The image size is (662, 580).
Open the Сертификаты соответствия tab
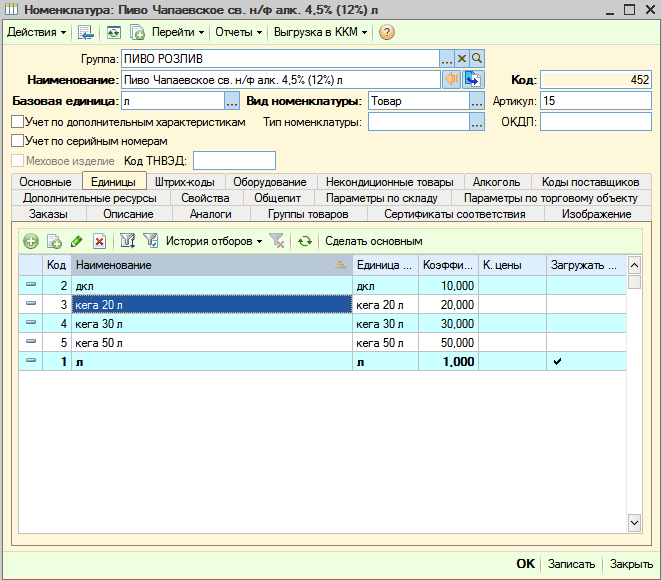click(x=455, y=214)
